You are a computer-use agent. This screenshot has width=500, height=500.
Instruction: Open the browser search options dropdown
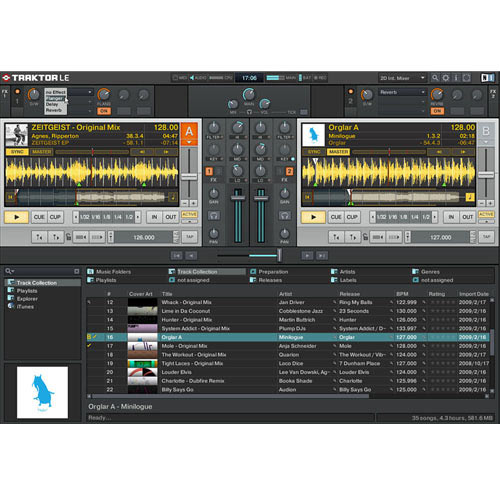pos(10,271)
